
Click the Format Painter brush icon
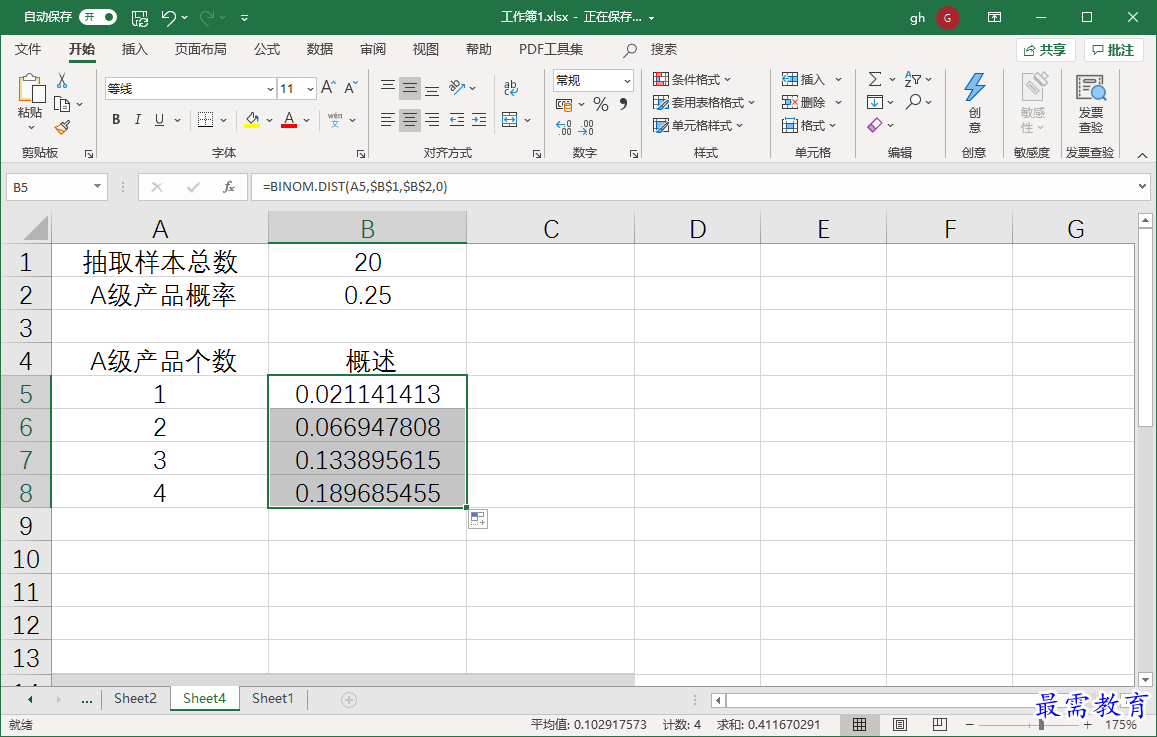[x=62, y=128]
